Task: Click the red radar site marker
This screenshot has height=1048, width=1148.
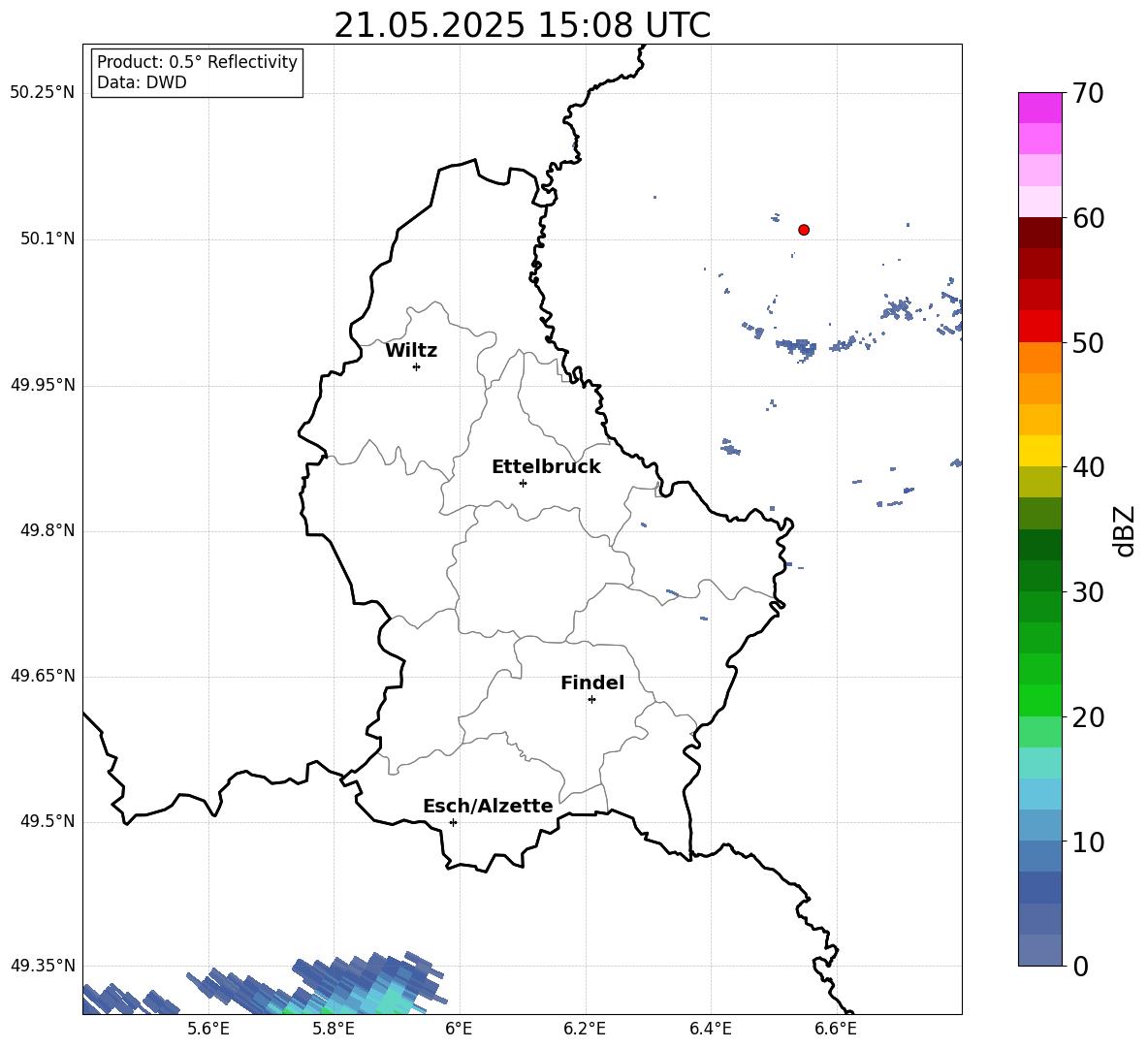Action: click(x=803, y=230)
